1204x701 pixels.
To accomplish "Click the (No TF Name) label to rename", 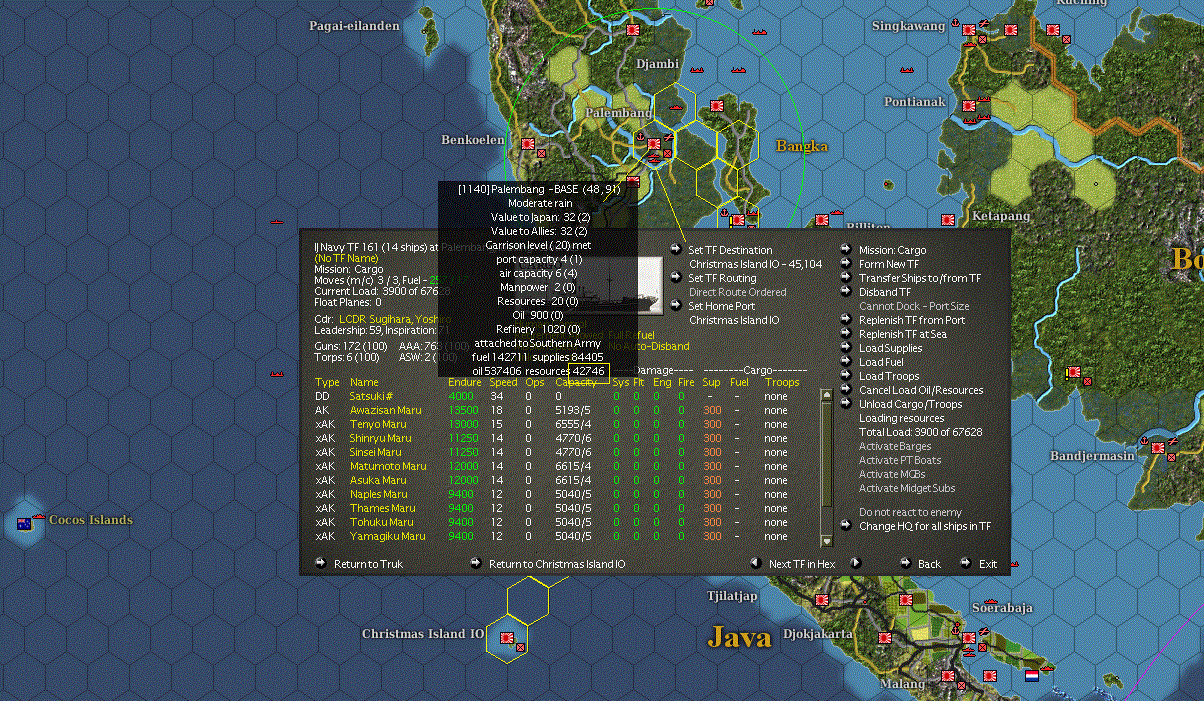I will [347, 258].
